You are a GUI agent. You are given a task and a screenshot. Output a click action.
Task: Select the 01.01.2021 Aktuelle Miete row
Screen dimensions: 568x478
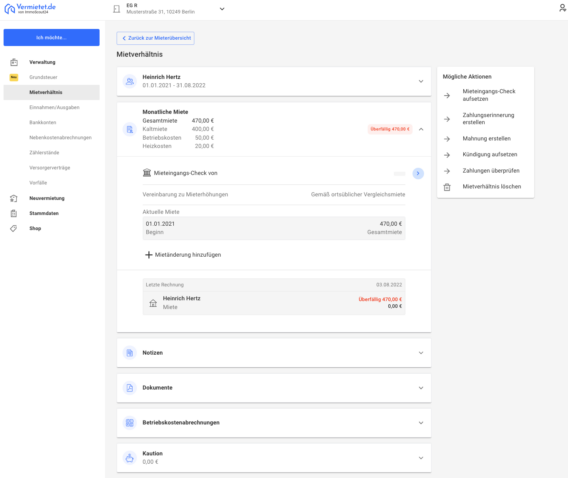[x=274, y=228]
